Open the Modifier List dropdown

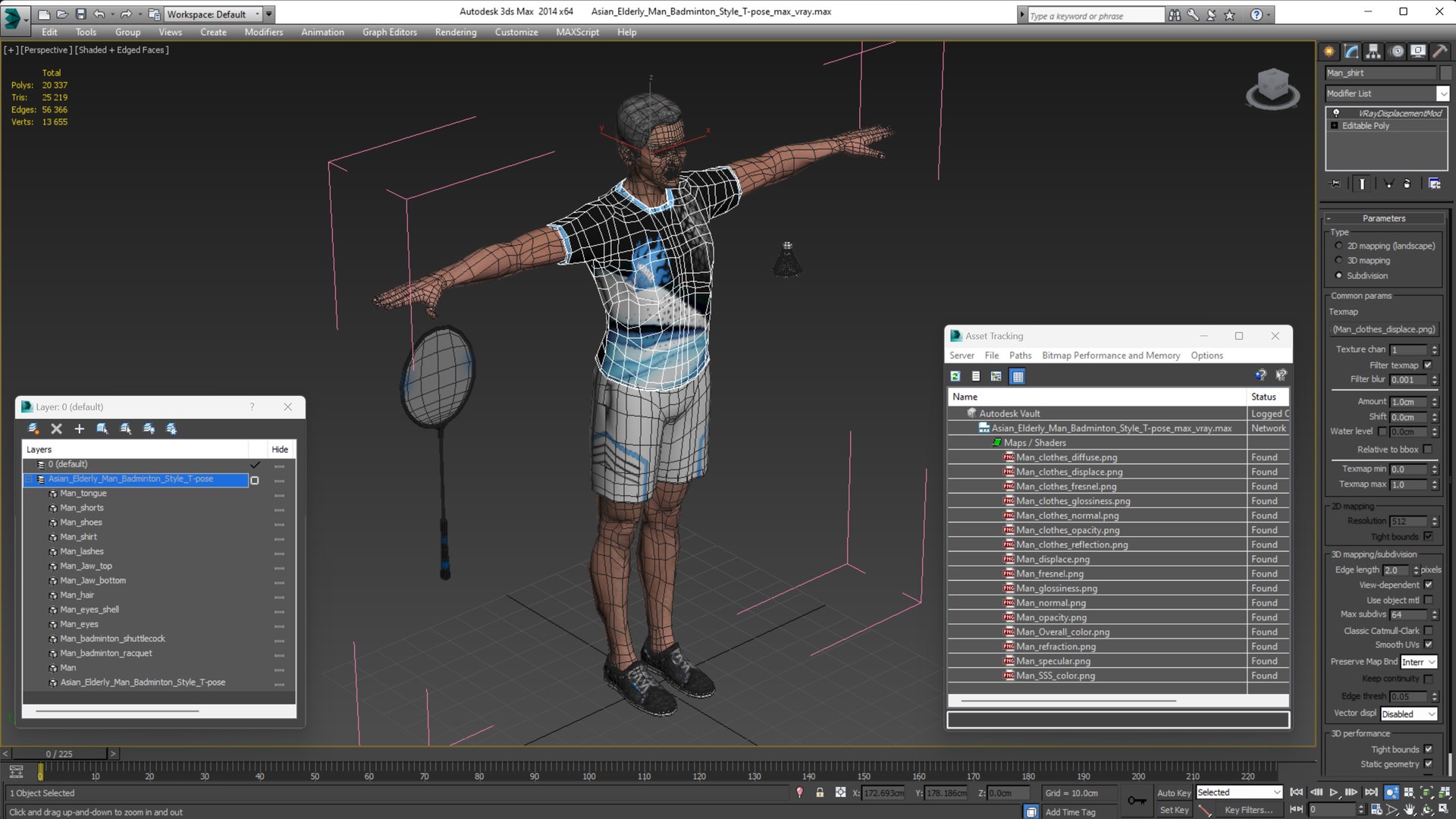click(x=1442, y=93)
